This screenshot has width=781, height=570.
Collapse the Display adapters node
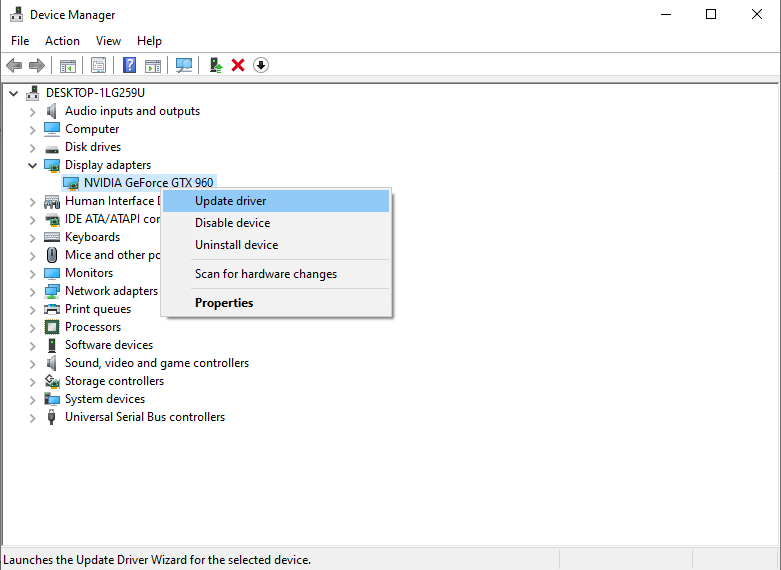tap(32, 165)
